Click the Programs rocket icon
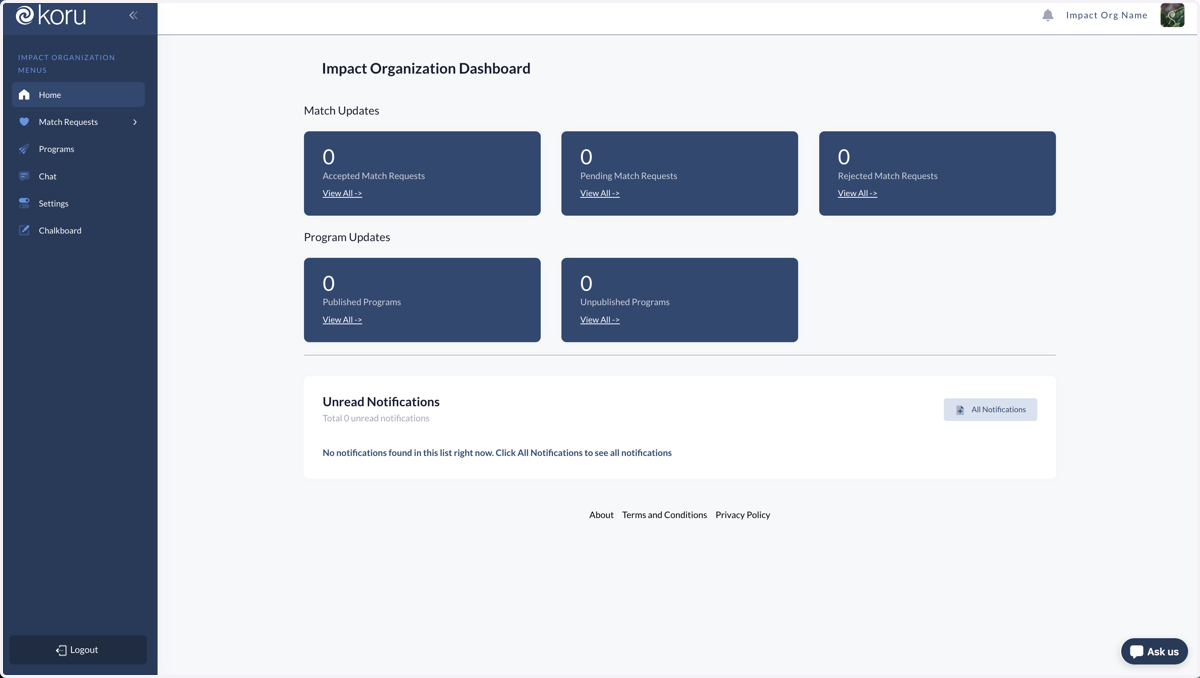1200x678 pixels. 24,149
